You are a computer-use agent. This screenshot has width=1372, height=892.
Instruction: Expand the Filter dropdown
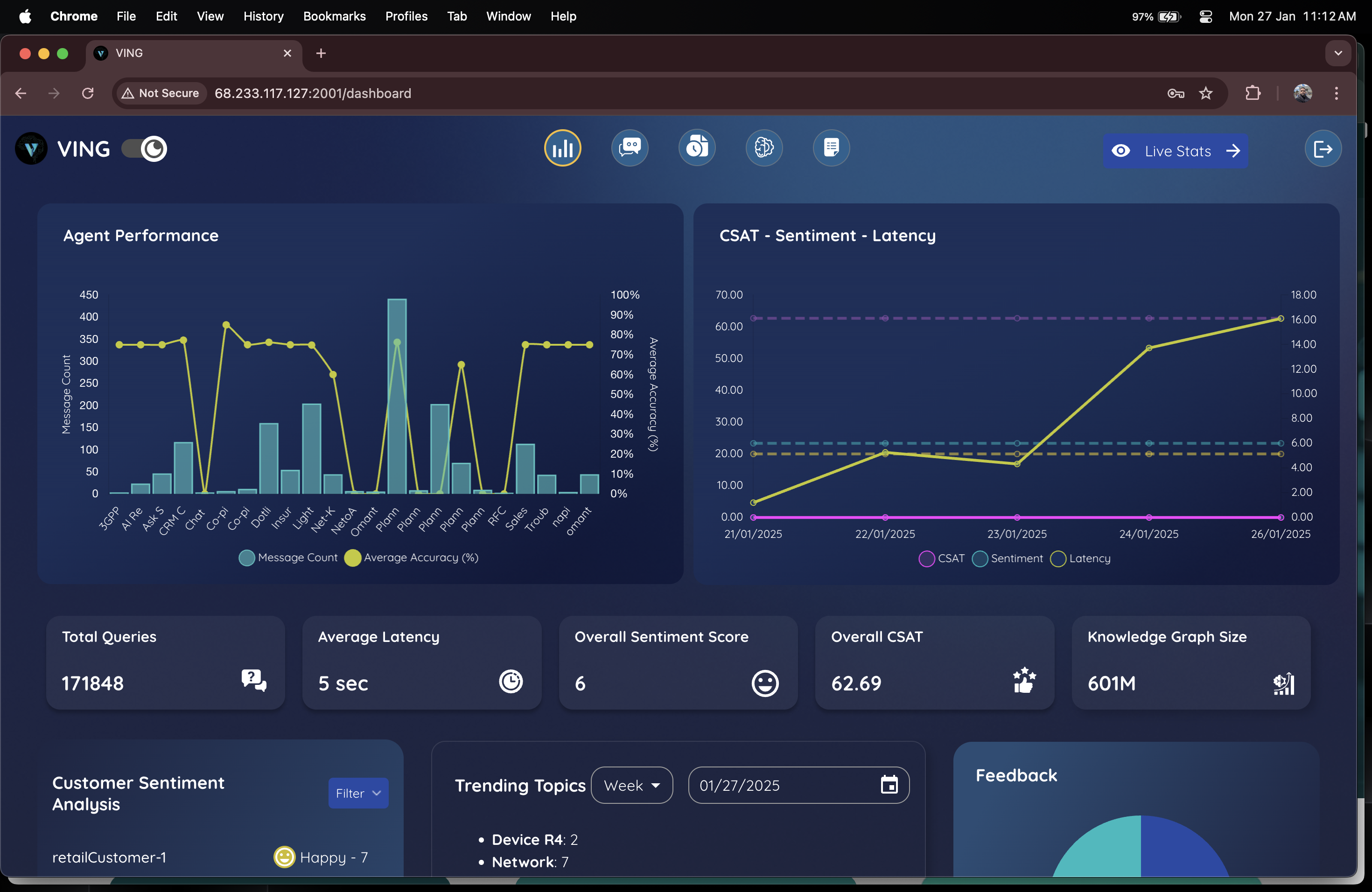coord(358,794)
